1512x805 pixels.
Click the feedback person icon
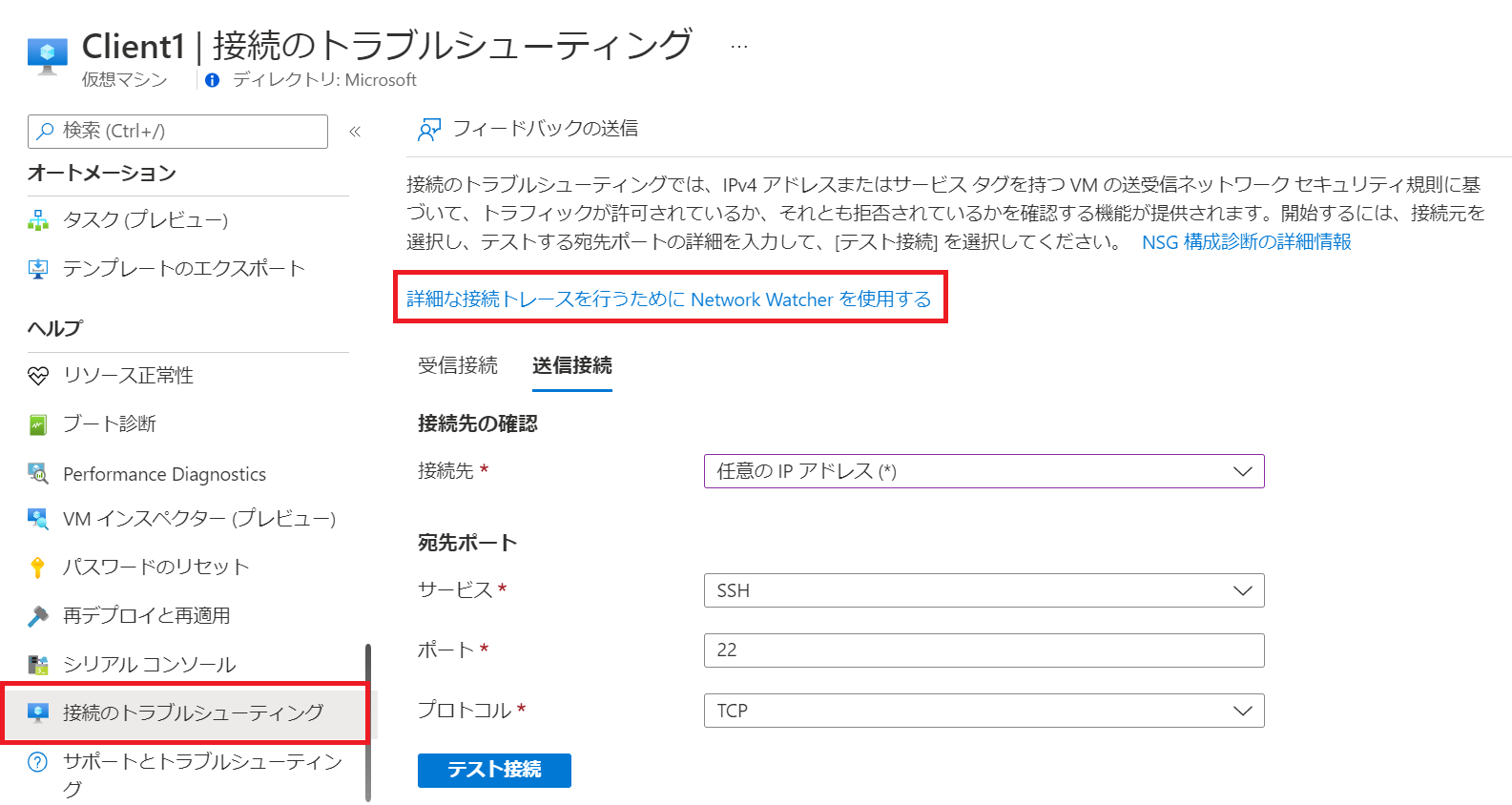click(x=429, y=130)
